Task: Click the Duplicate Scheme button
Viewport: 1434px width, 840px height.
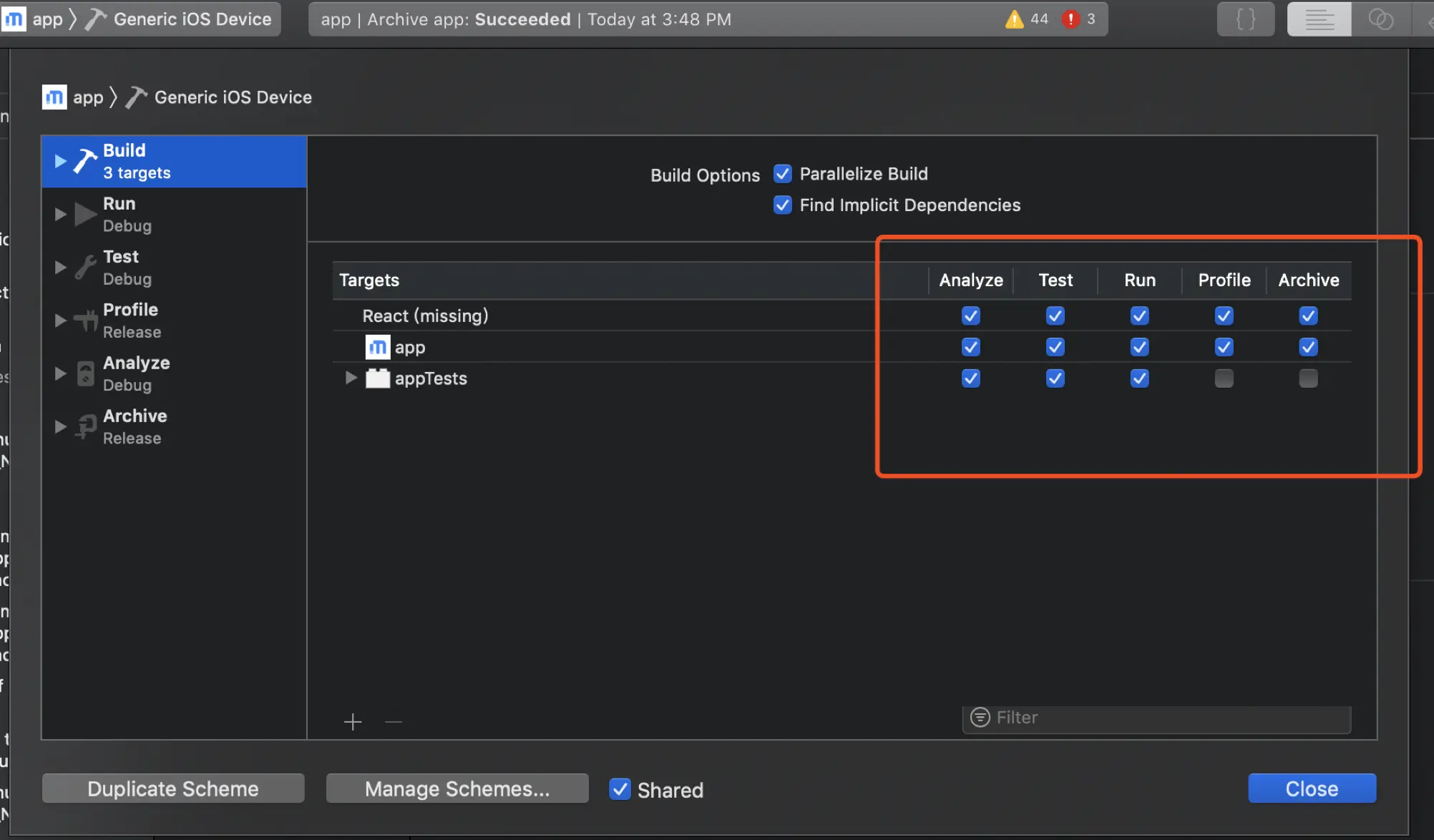Action: pos(173,788)
